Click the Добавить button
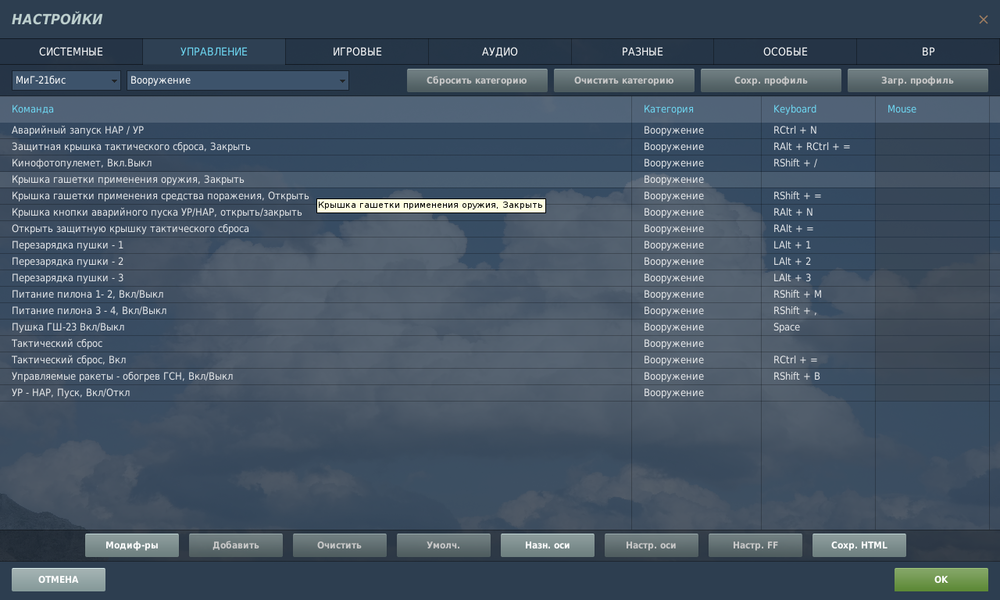The height and width of the screenshot is (600, 1000). point(236,545)
